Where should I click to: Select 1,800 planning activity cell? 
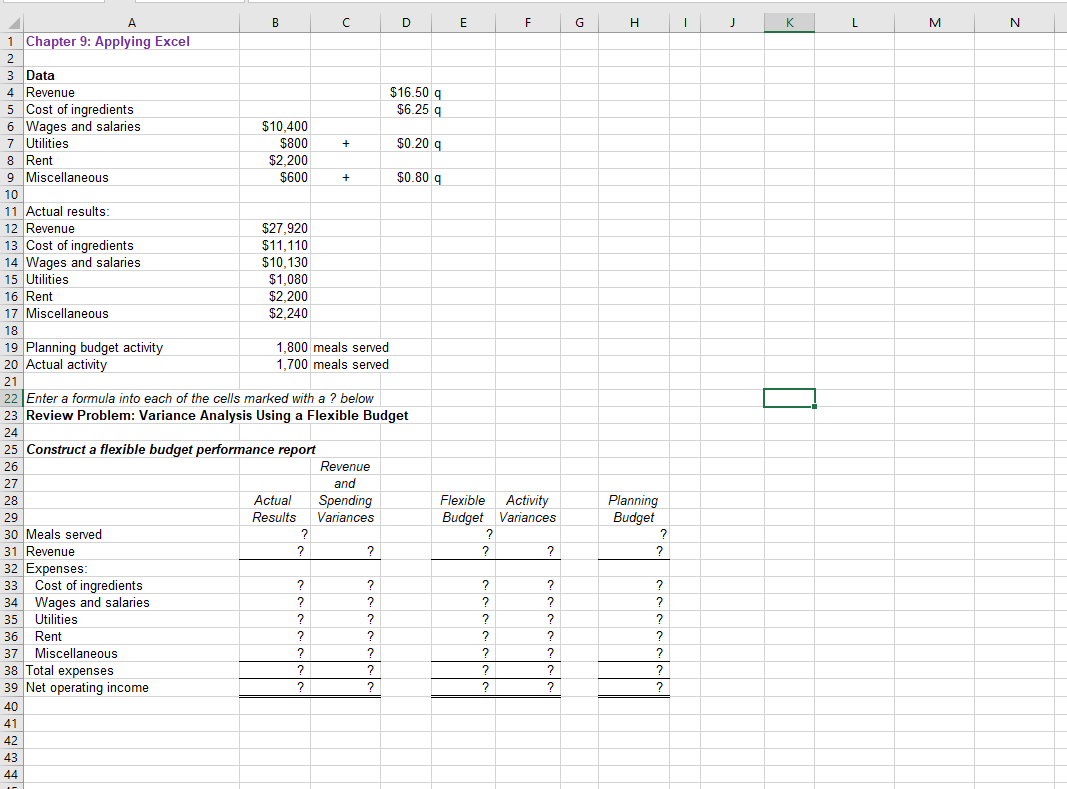275,348
